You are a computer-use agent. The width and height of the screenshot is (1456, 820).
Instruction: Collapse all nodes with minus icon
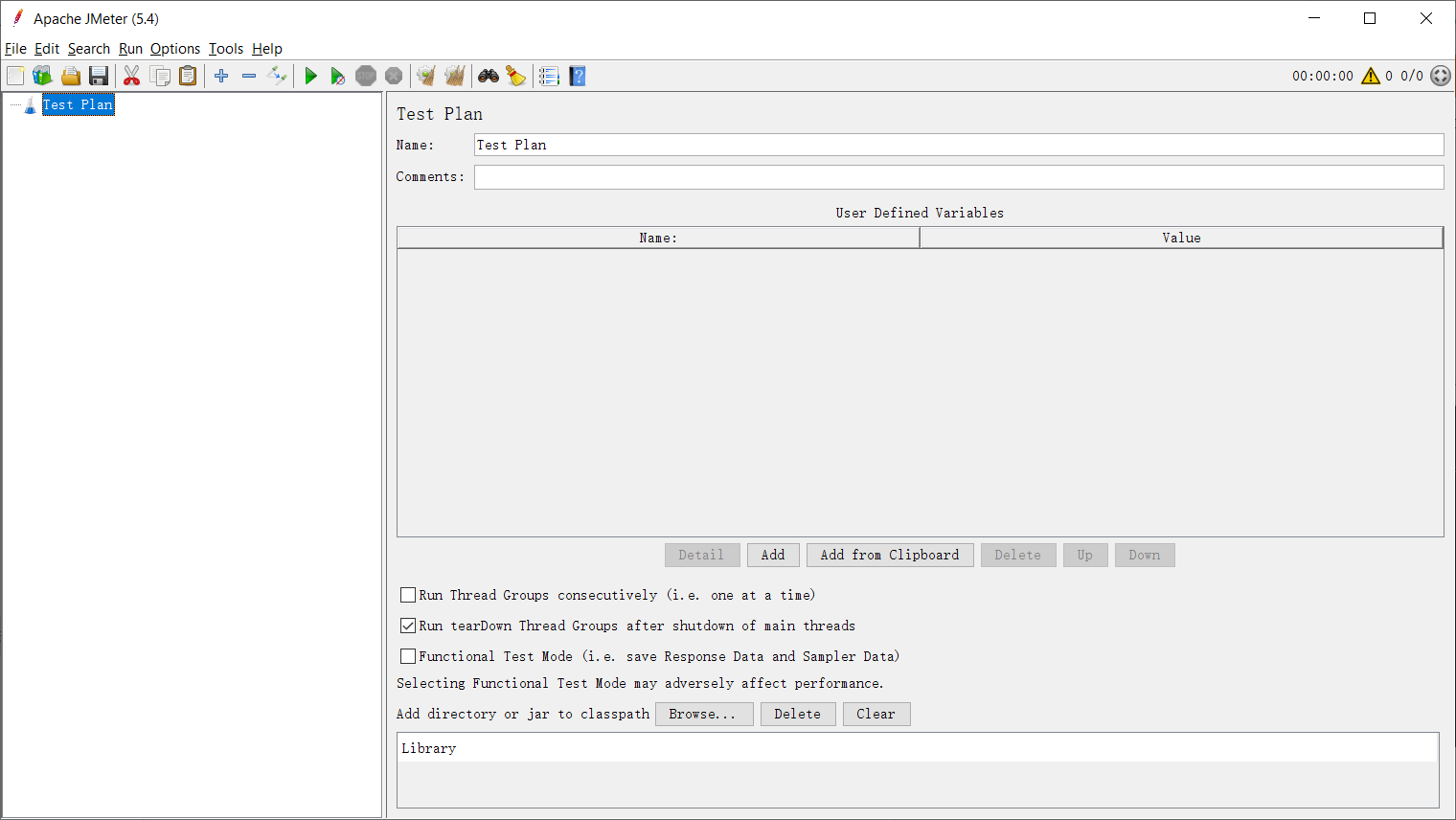click(x=249, y=76)
